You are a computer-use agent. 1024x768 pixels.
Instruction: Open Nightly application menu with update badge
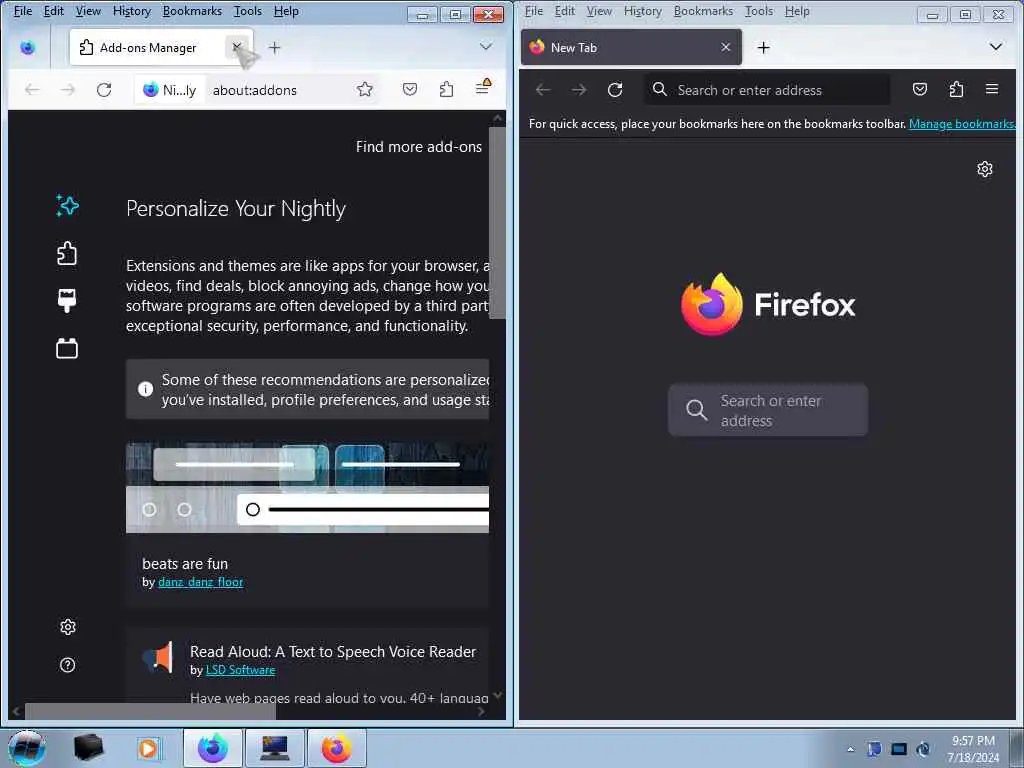coord(483,88)
